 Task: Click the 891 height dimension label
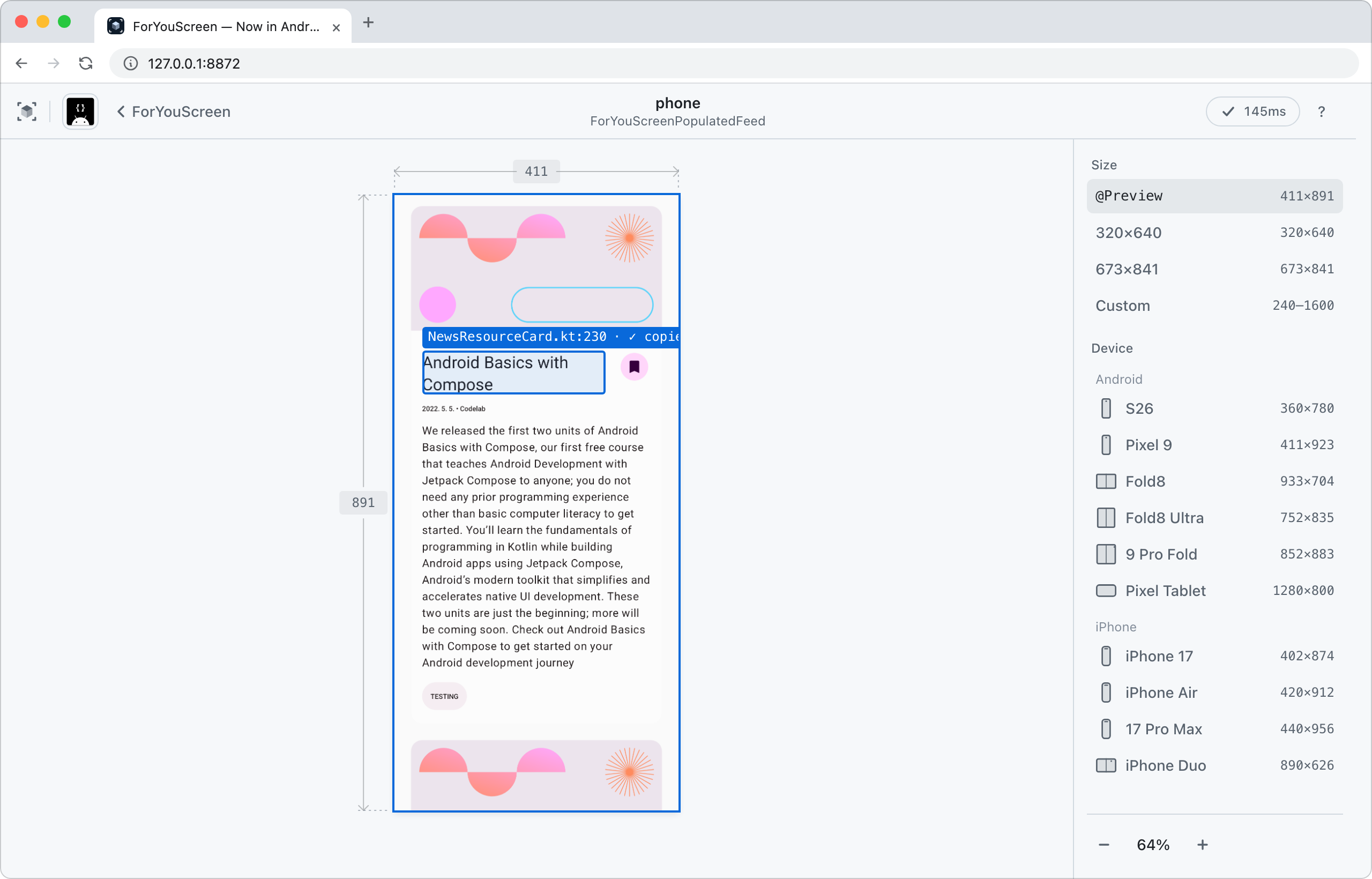[363, 502]
